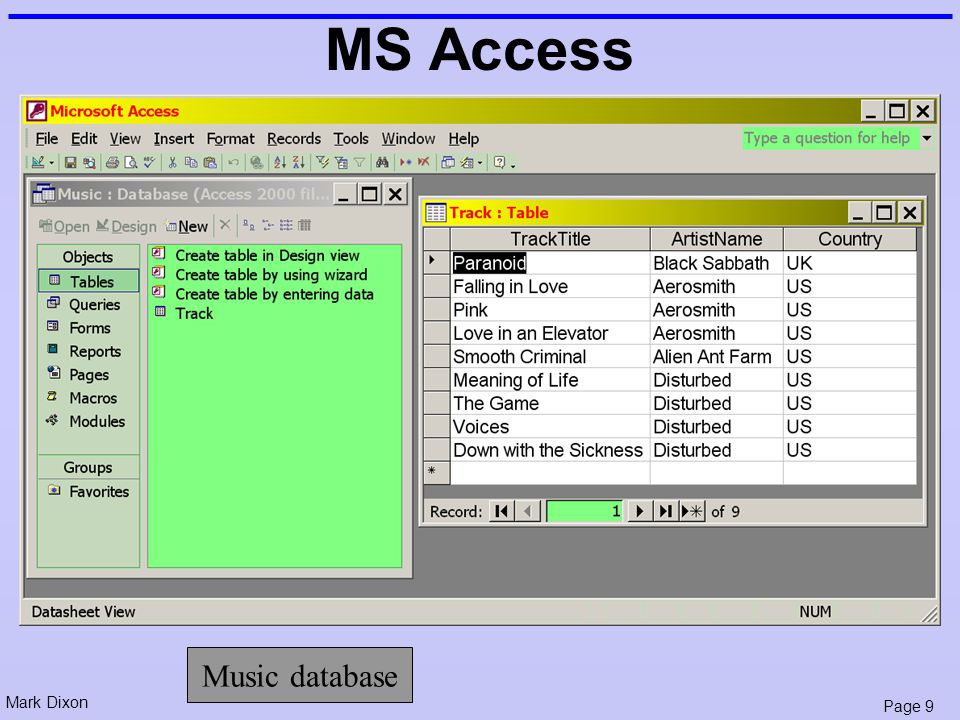Click the New Record toolbar icon

coord(405,162)
